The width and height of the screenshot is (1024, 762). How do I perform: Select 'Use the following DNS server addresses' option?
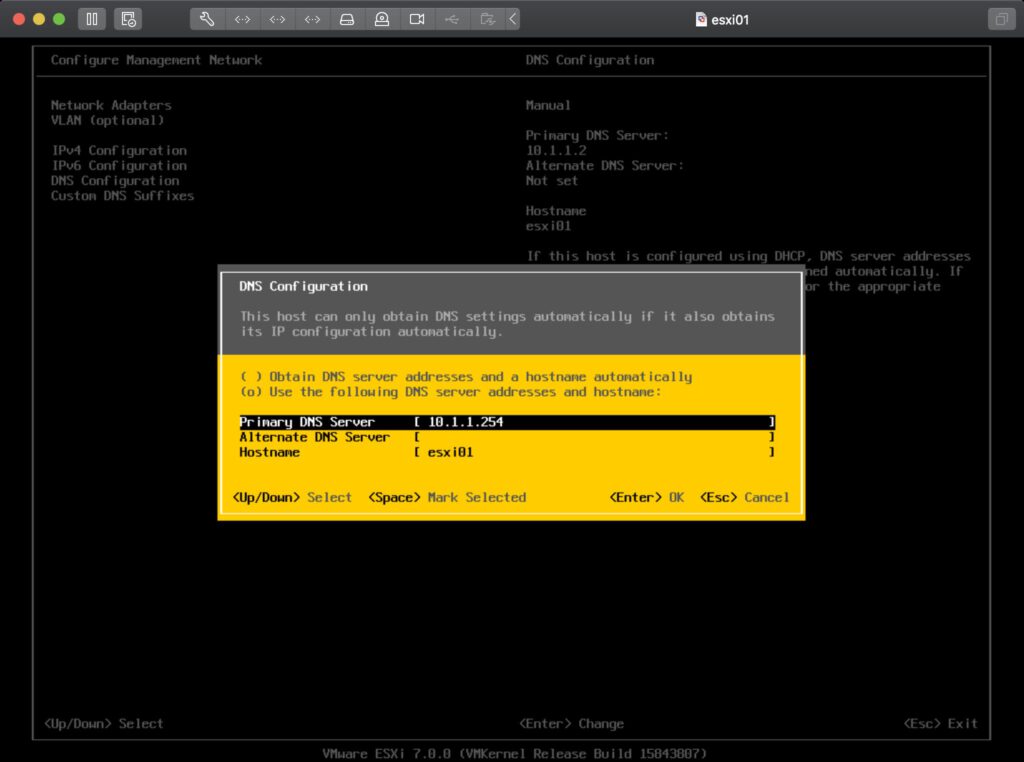pos(451,392)
